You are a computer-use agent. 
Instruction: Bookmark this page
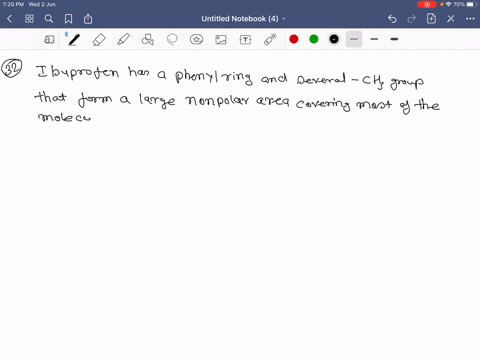pos(68,19)
